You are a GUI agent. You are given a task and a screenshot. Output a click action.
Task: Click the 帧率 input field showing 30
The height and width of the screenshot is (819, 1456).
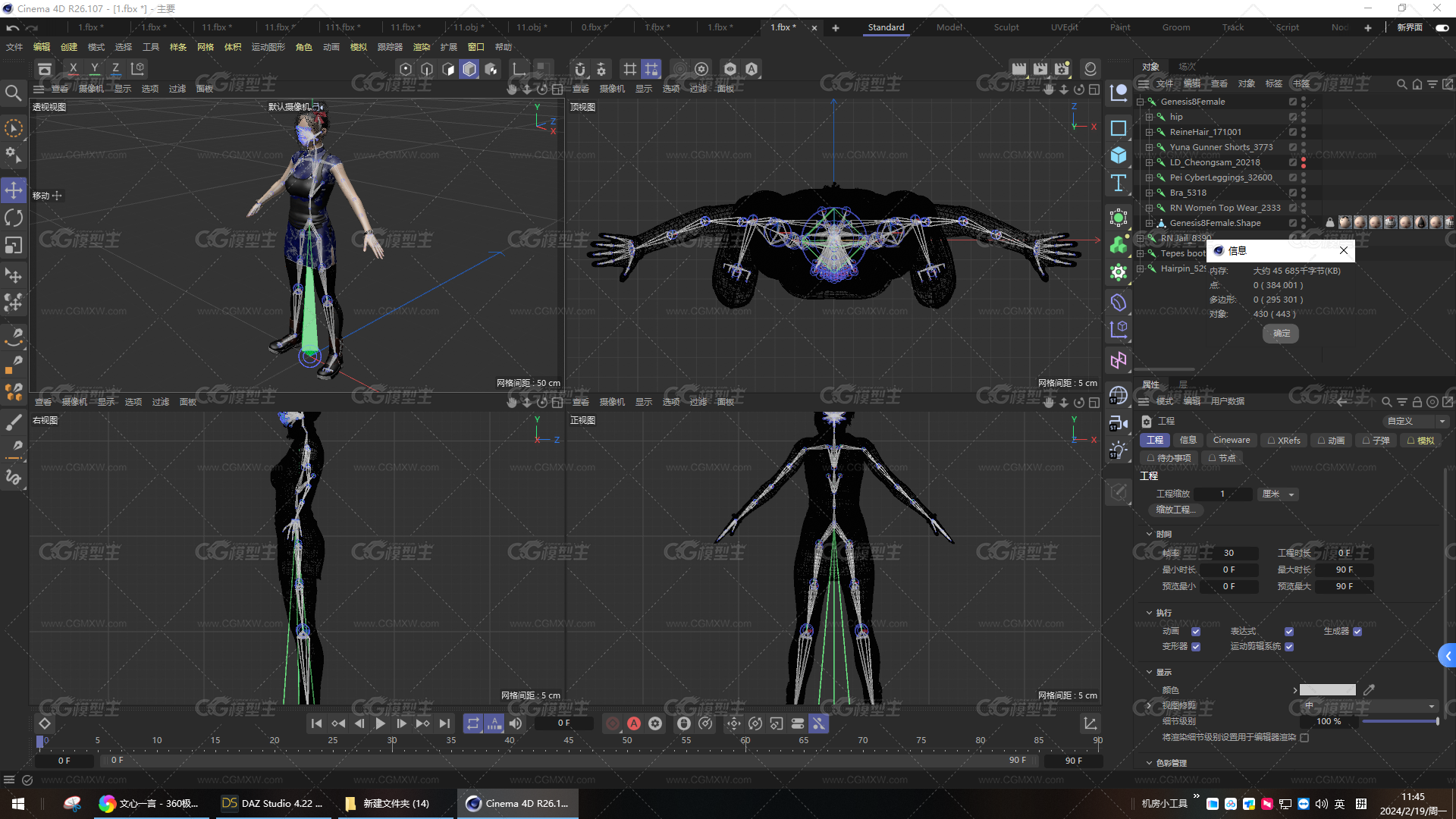[x=1228, y=554]
